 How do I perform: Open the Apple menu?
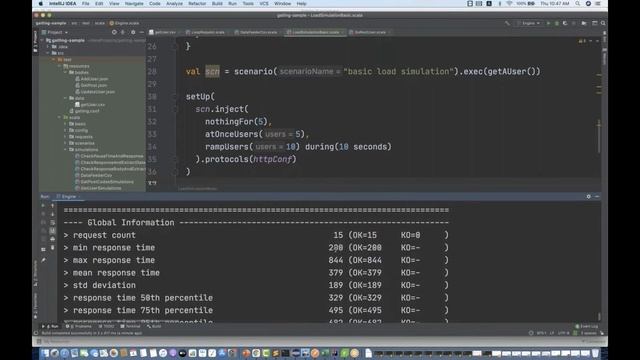(40, 4)
